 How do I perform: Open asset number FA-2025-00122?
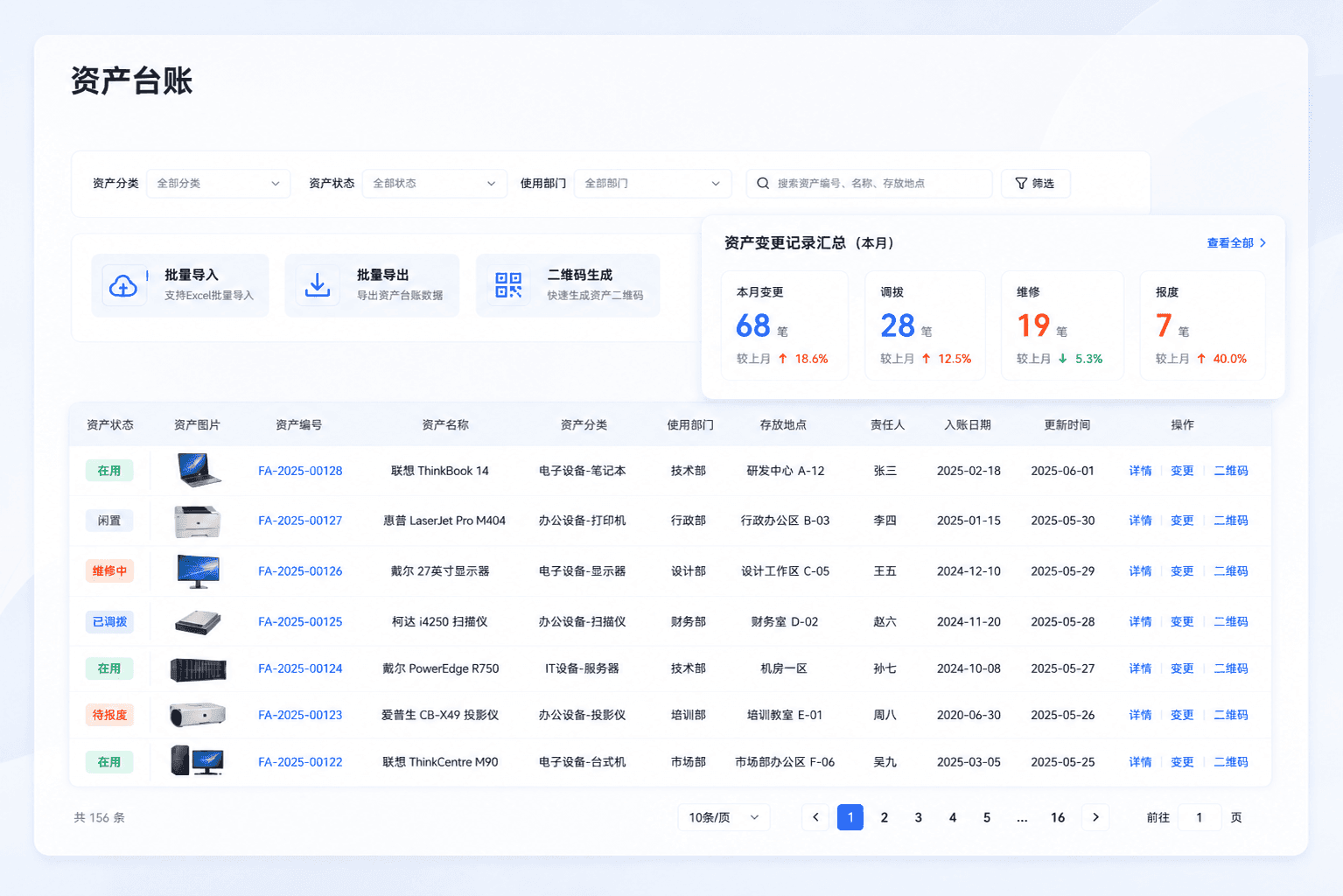point(300,762)
